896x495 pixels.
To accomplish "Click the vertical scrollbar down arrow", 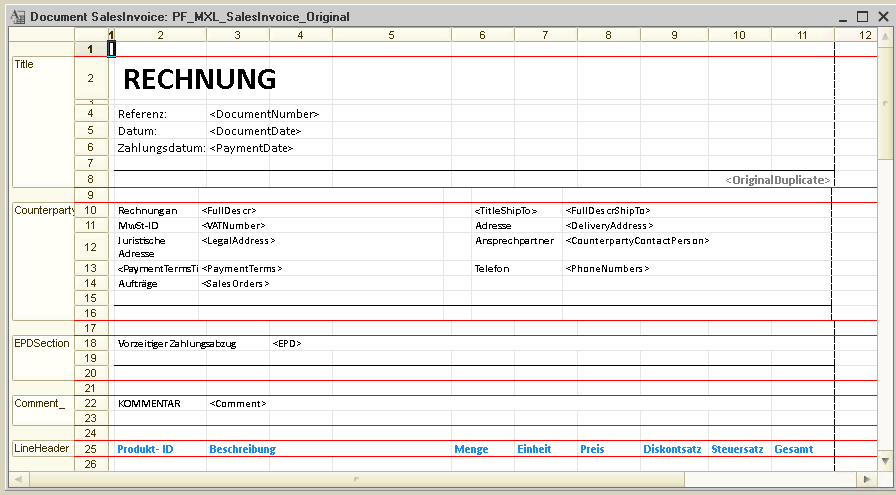I will point(885,461).
